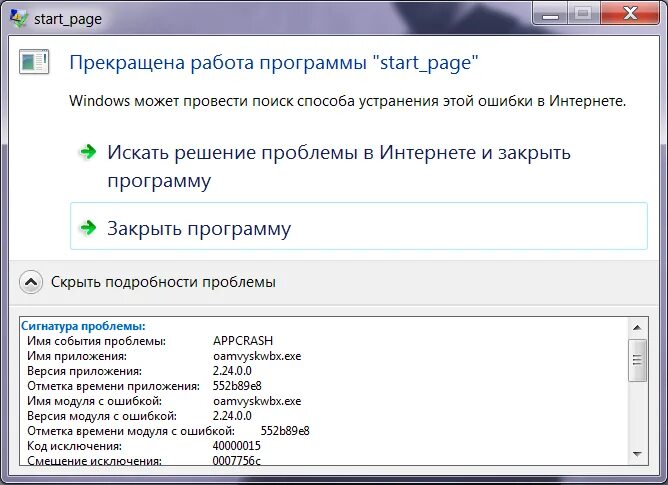Minimize the start_page dialog window
The height and width of the screenshot is (485, 668).
550,14
